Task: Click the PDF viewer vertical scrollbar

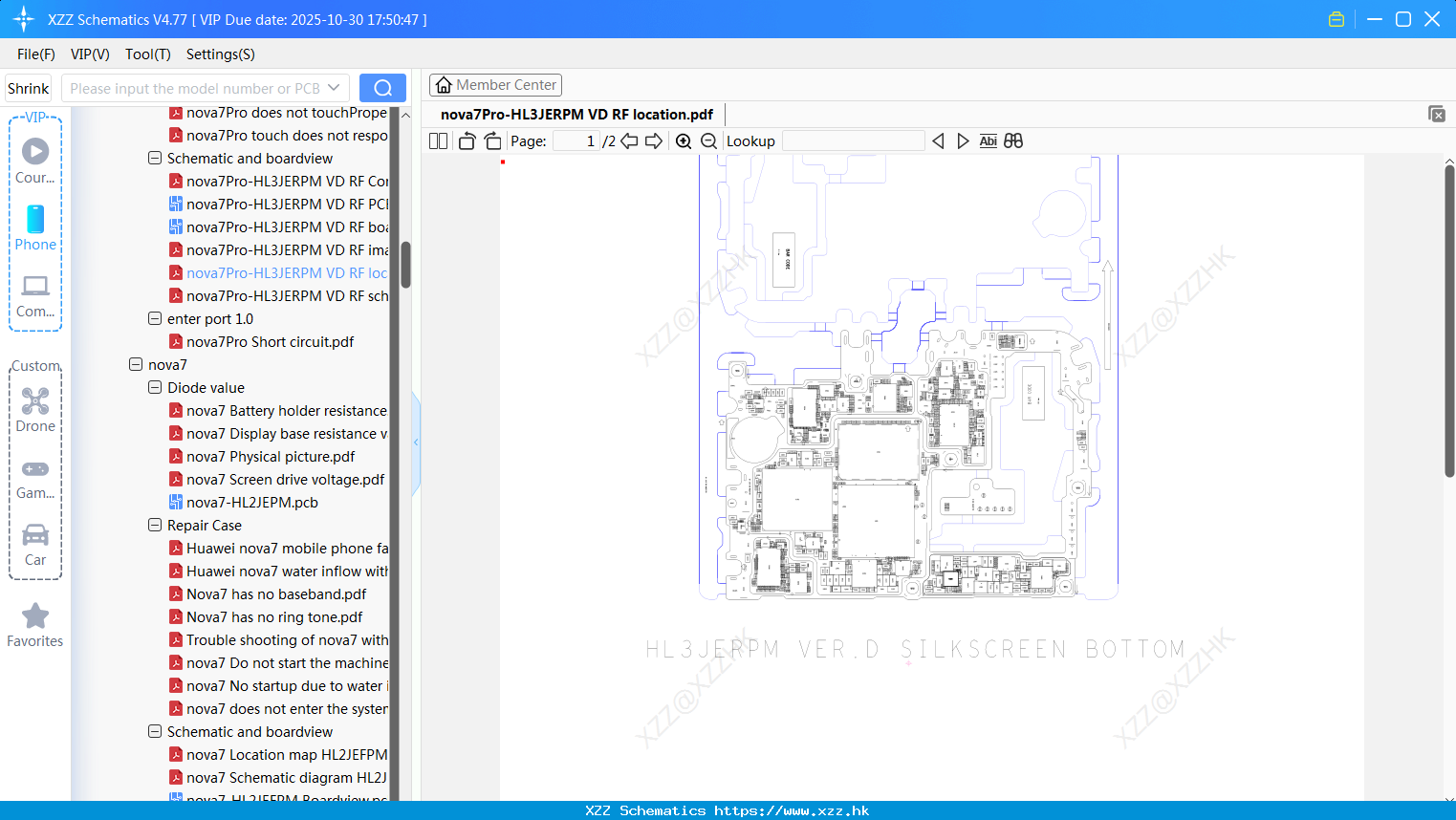Action: [x=1449, y=321]
